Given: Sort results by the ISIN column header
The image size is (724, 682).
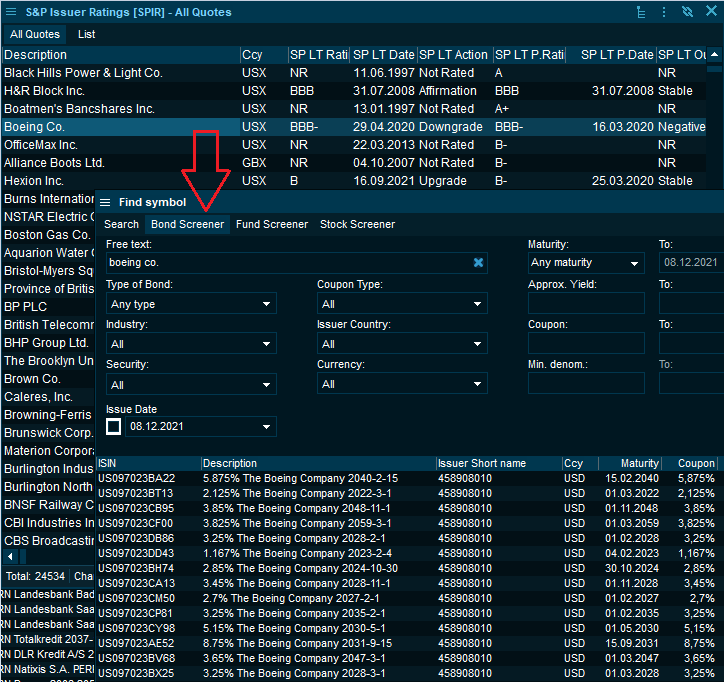Looking at the screenshot, I should (x=148, y=463).
